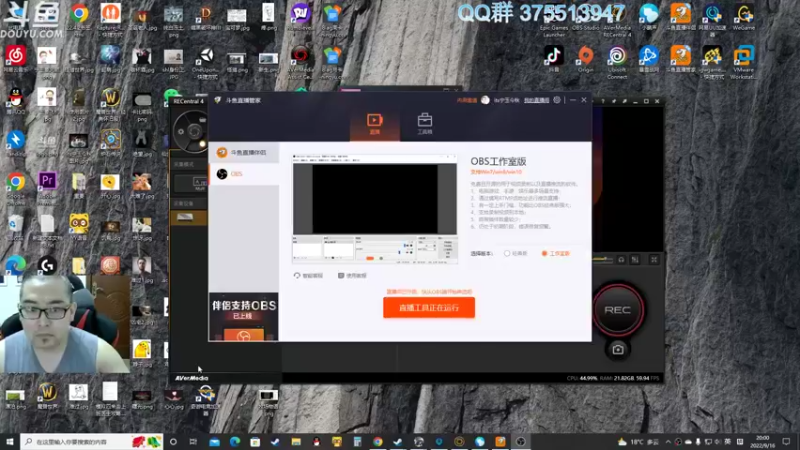Click the red REC button in RECentral
Viewport: 800px width, 450px height.
617,310
